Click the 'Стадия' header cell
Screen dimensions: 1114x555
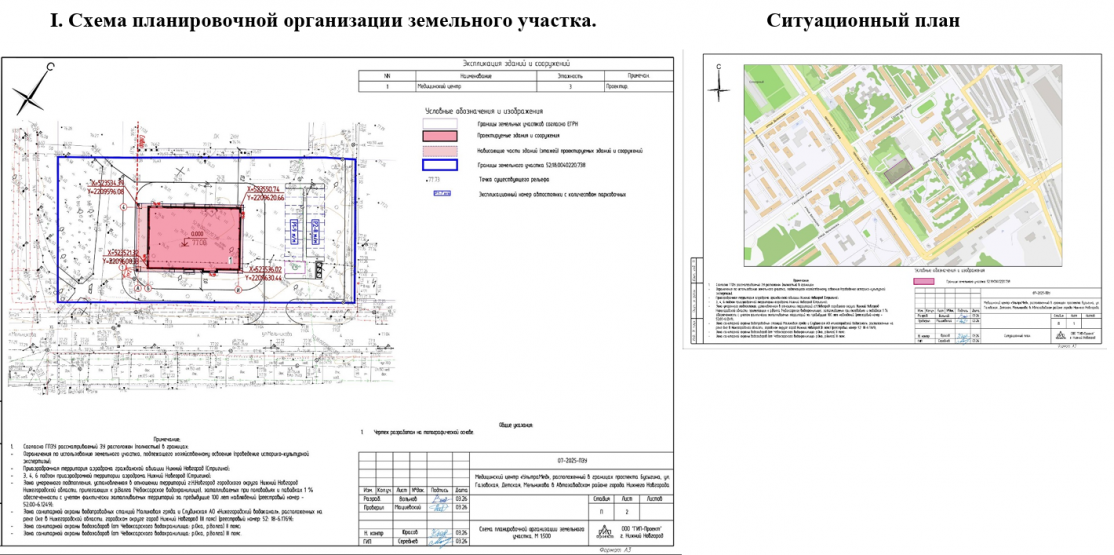(x=600, y=499)
